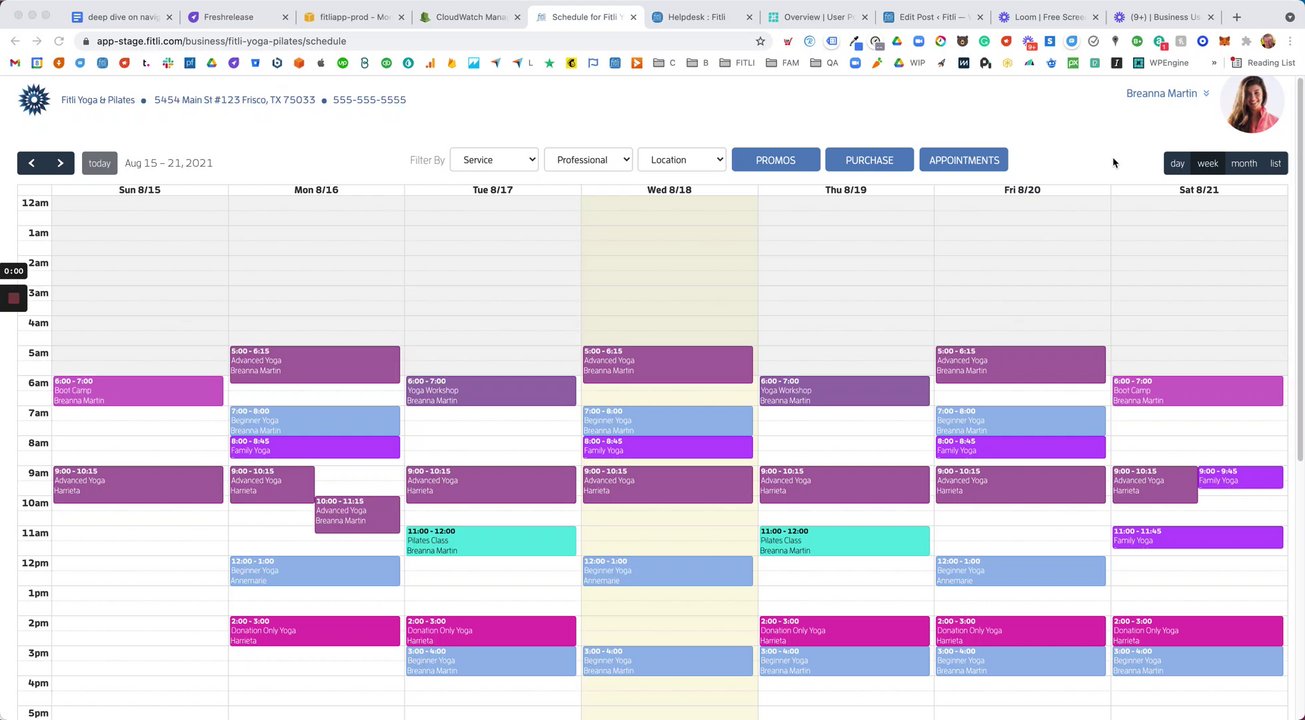Go back with the browser back arrow

point(15,41)
